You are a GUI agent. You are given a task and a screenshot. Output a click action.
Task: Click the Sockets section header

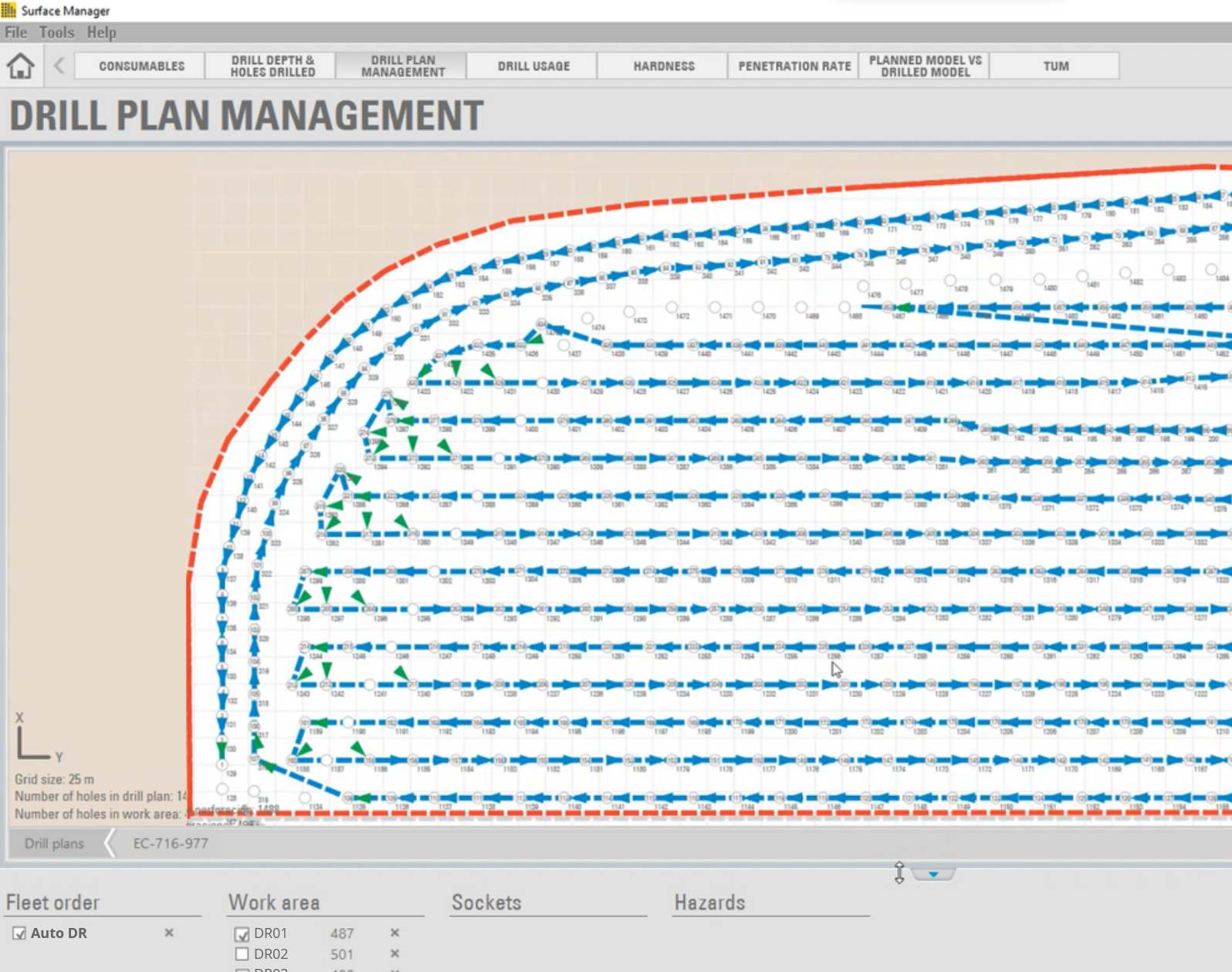(486, 903)
